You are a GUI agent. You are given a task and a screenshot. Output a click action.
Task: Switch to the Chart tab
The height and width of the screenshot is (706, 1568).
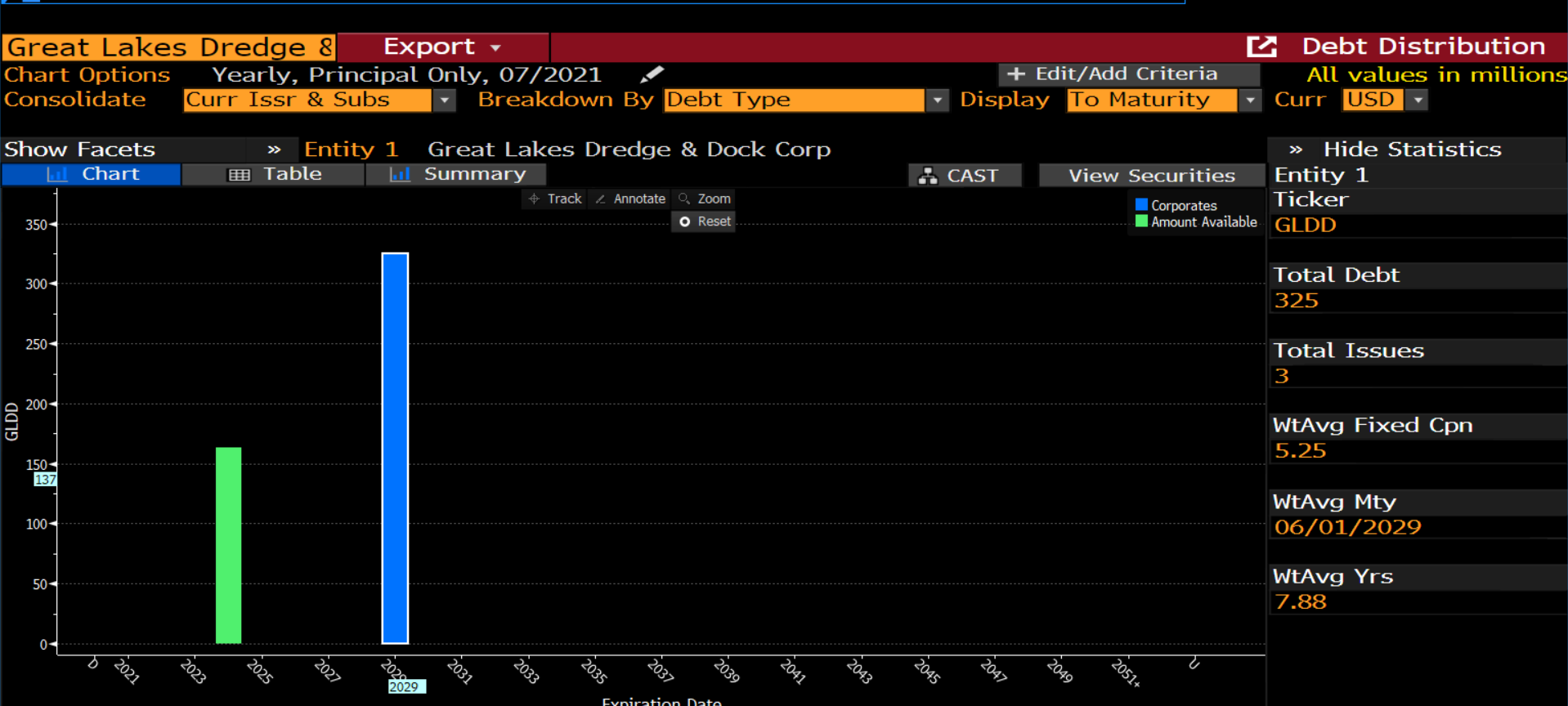coord(92,174)
